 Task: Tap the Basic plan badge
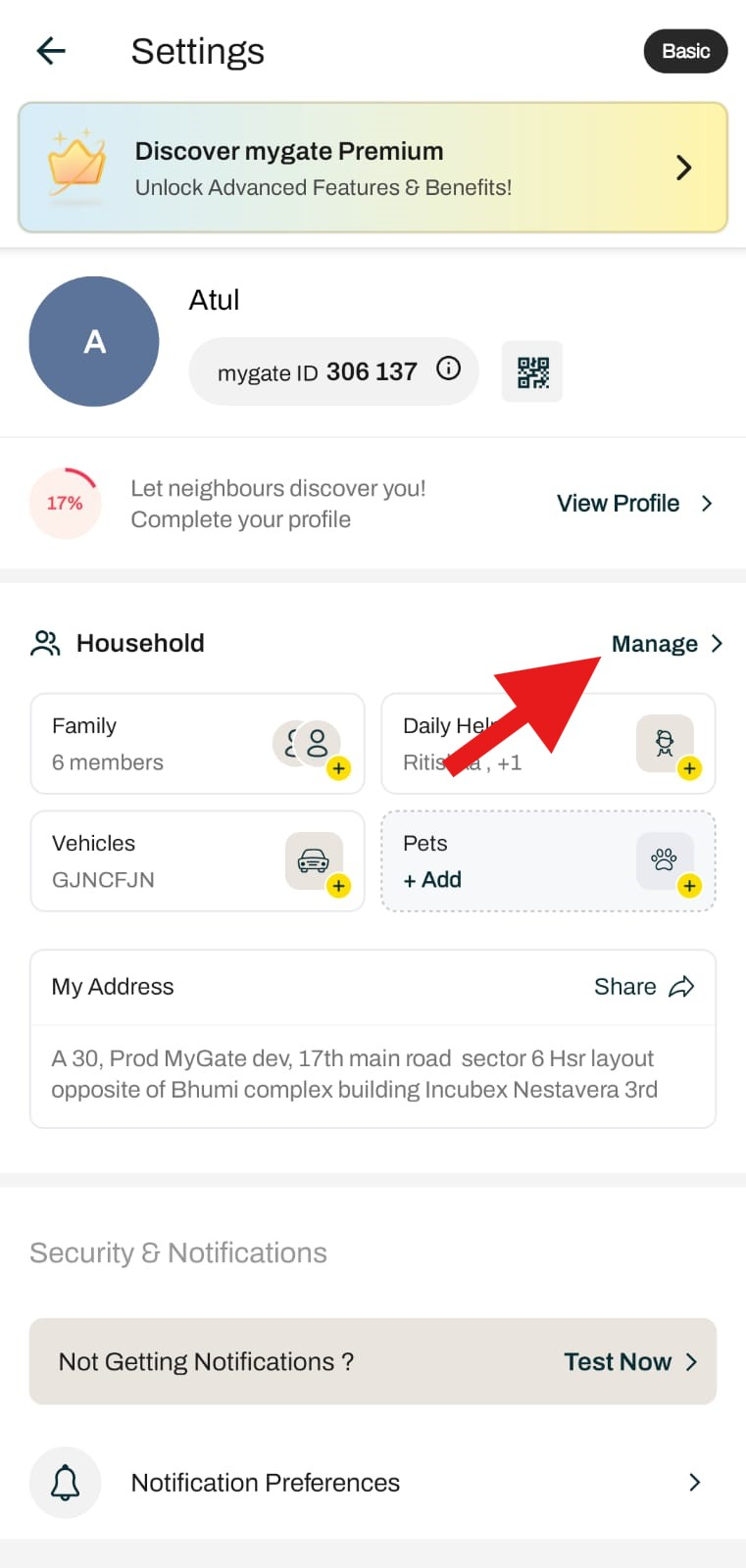685,51
